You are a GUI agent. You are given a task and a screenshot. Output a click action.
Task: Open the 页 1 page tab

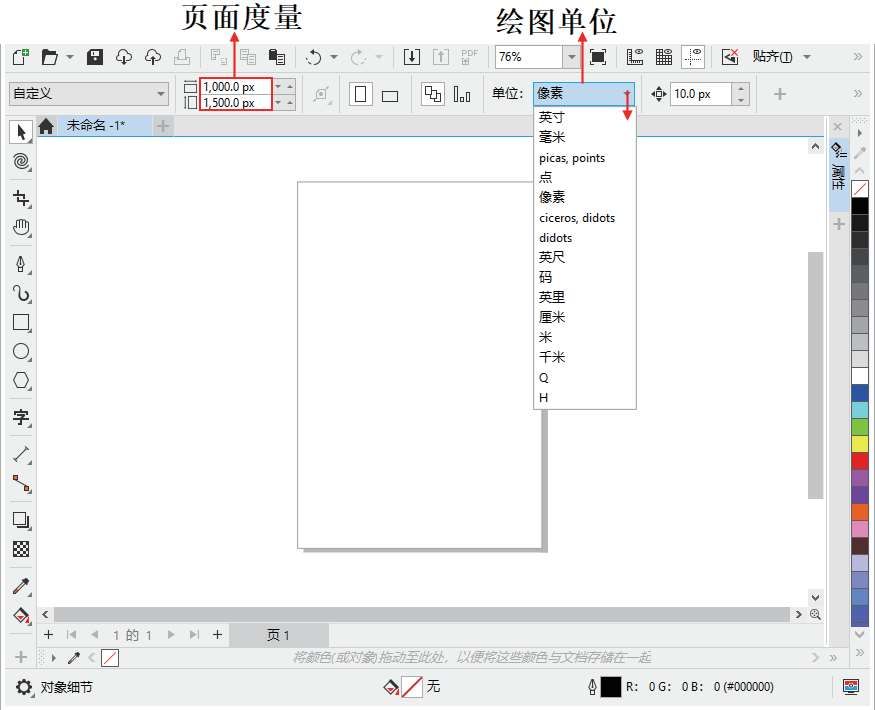pos(278,635)
